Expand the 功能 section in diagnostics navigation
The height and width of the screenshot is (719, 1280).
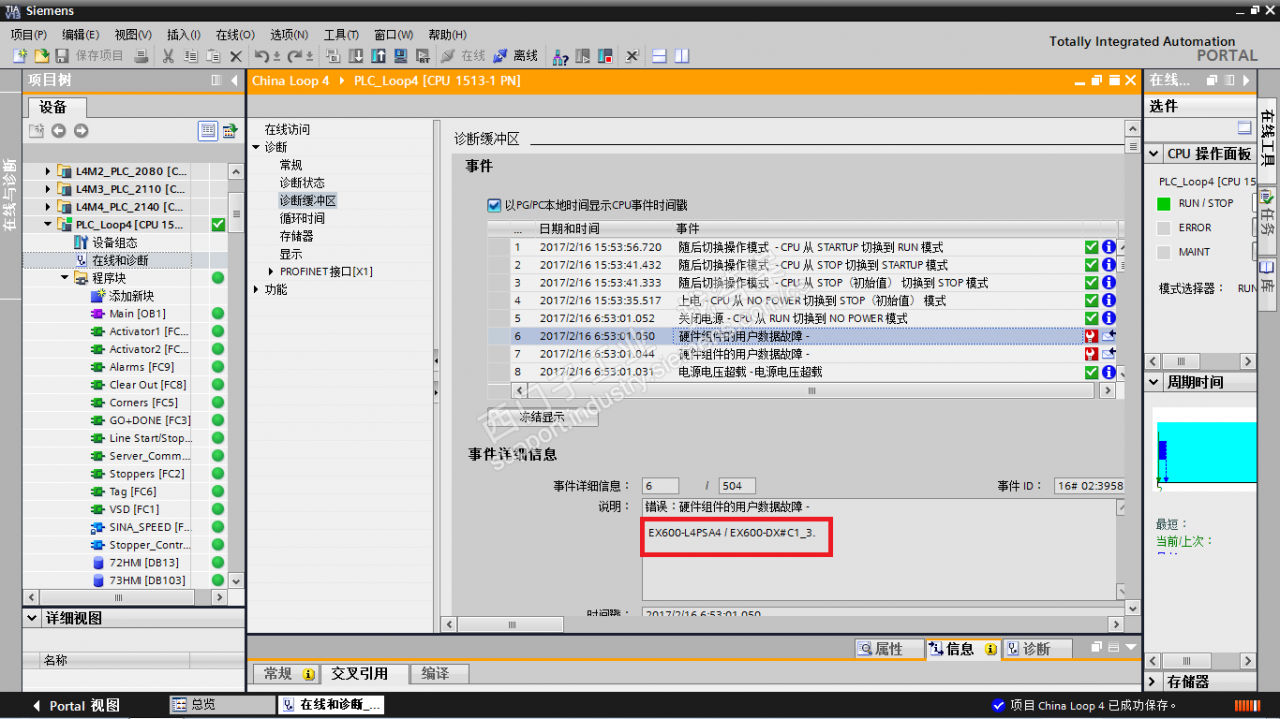[256, 290]
